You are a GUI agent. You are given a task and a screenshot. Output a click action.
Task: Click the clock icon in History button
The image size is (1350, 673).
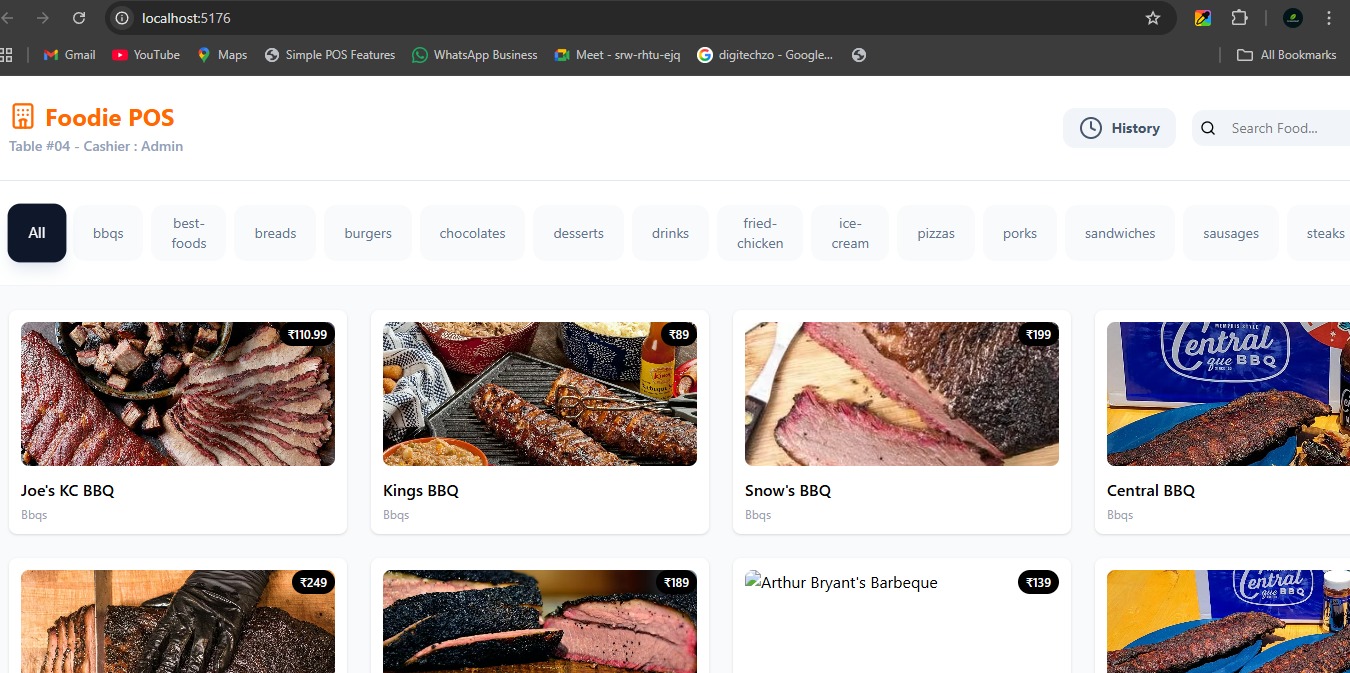[x=1091, y=128]
